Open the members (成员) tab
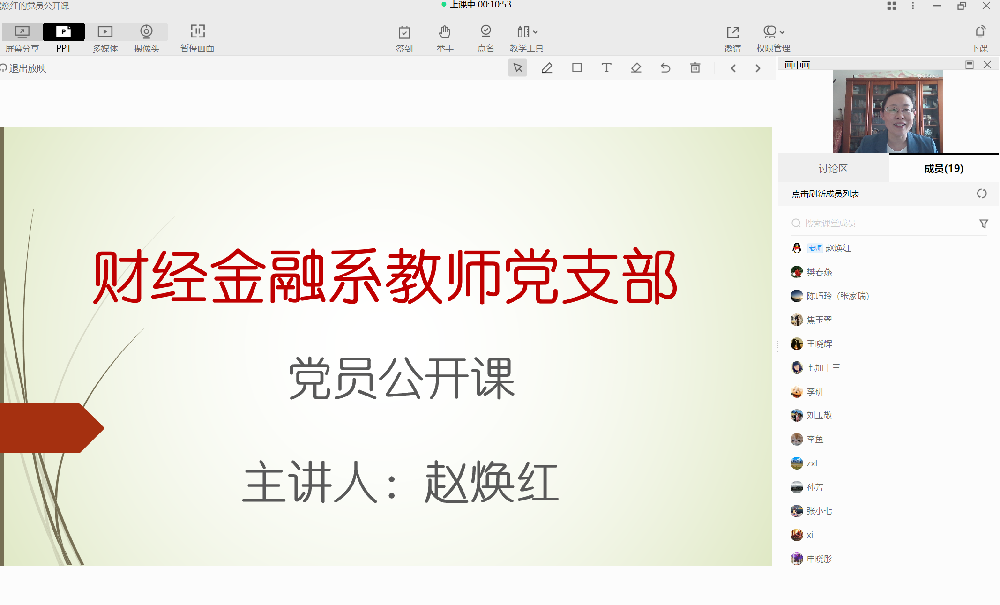1000x605 pixels. coord(943,168)
